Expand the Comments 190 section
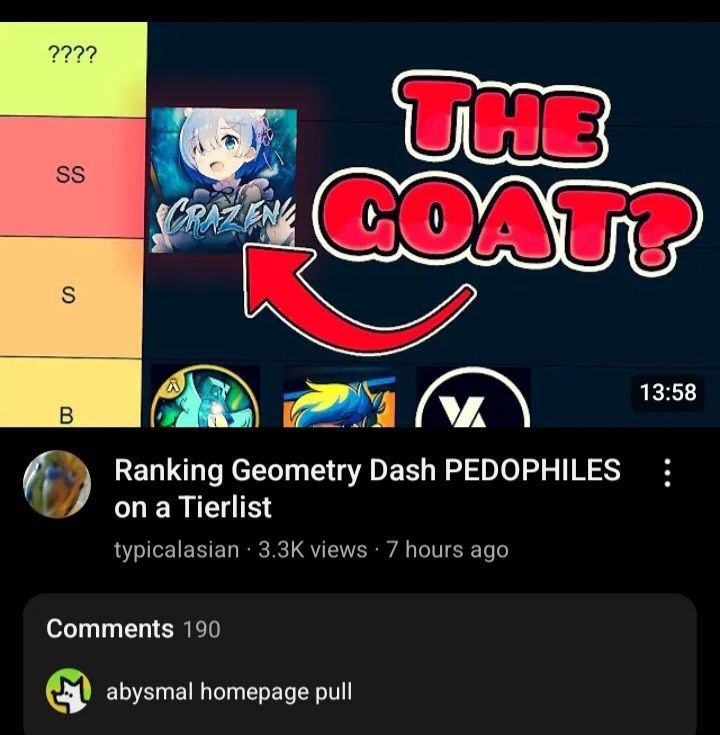Viewport: 720px width, 735px height. (x=360, y=629)
